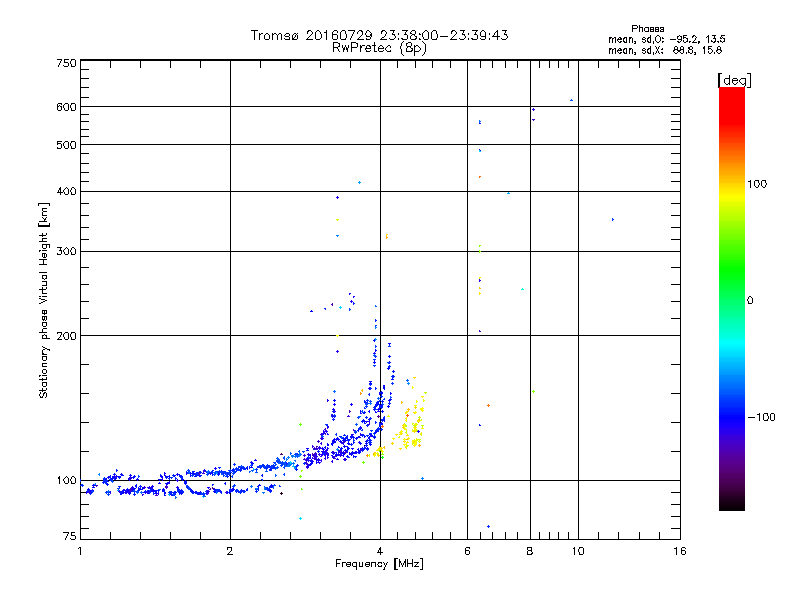Click the y-axis tick label '100'
This screenshot has width=800, height=600.
point(66,481)
